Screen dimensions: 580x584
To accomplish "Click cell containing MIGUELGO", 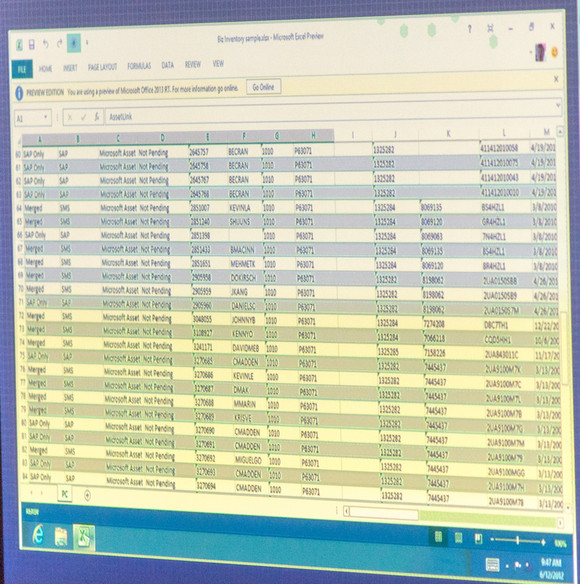I will pyautogui.click(x=252, y=460).
